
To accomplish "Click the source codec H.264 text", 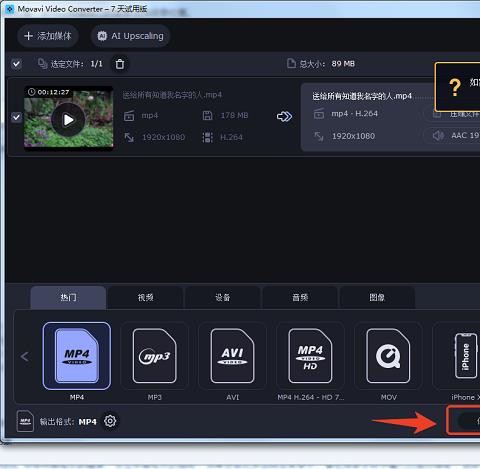I will click(x=231, y=137).
